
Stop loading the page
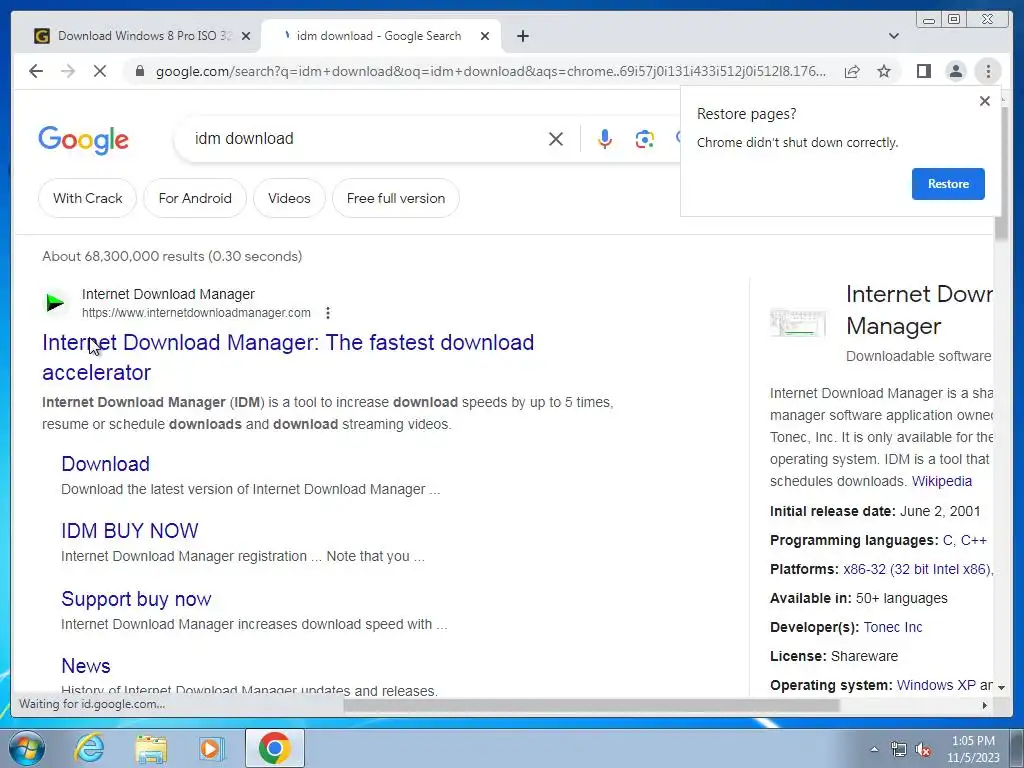pyautogui.click(x=100, y=71)
